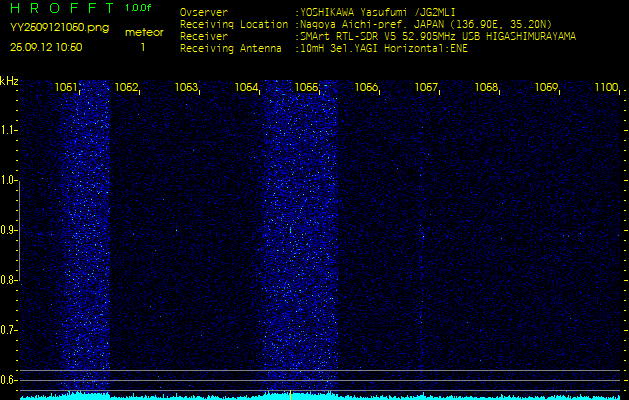Click the meteor label
The width and height of the screenshot is (629, 400).
[144, 32]
